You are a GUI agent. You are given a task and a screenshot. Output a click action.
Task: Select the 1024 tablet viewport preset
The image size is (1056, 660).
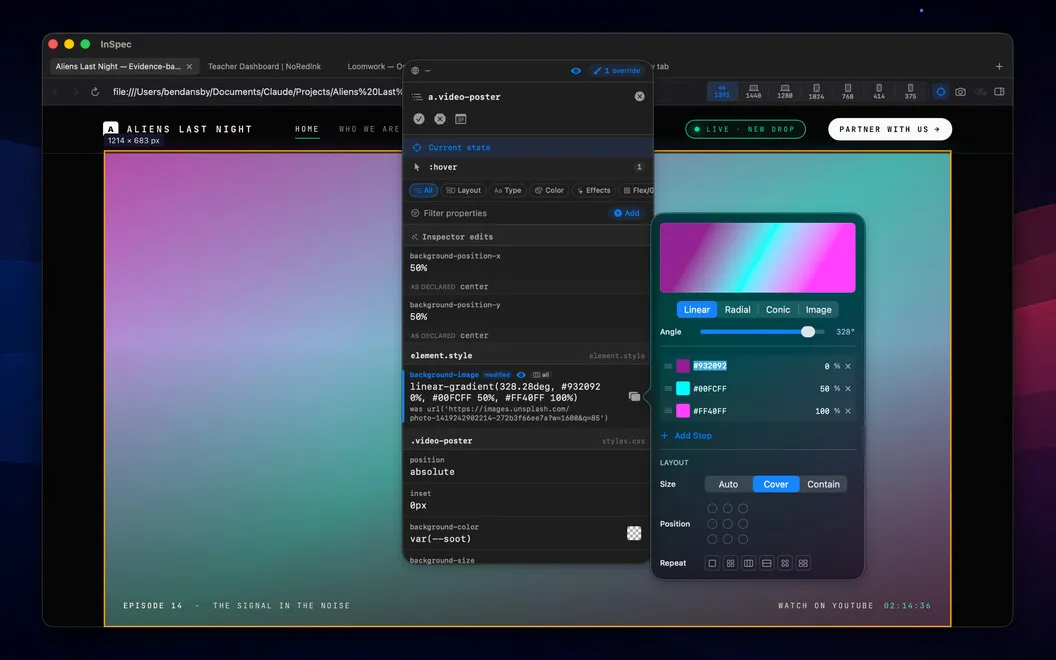[816, 92]
